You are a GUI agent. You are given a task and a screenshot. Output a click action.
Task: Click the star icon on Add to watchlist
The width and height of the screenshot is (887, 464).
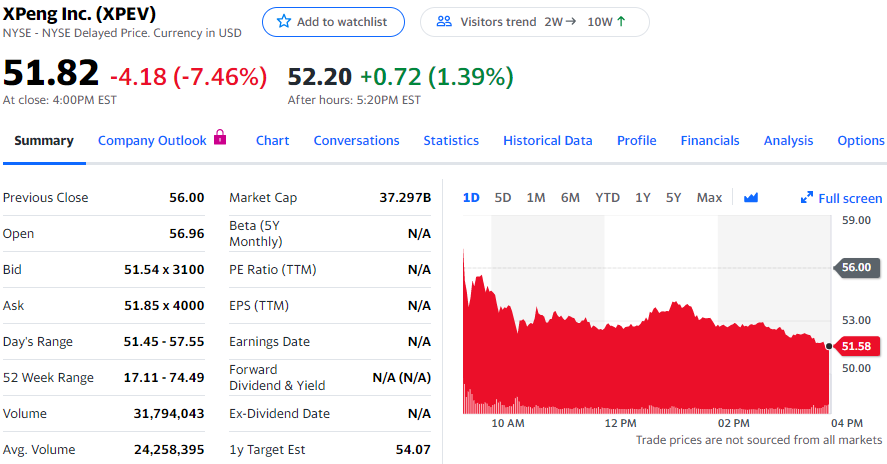[284, 22]
